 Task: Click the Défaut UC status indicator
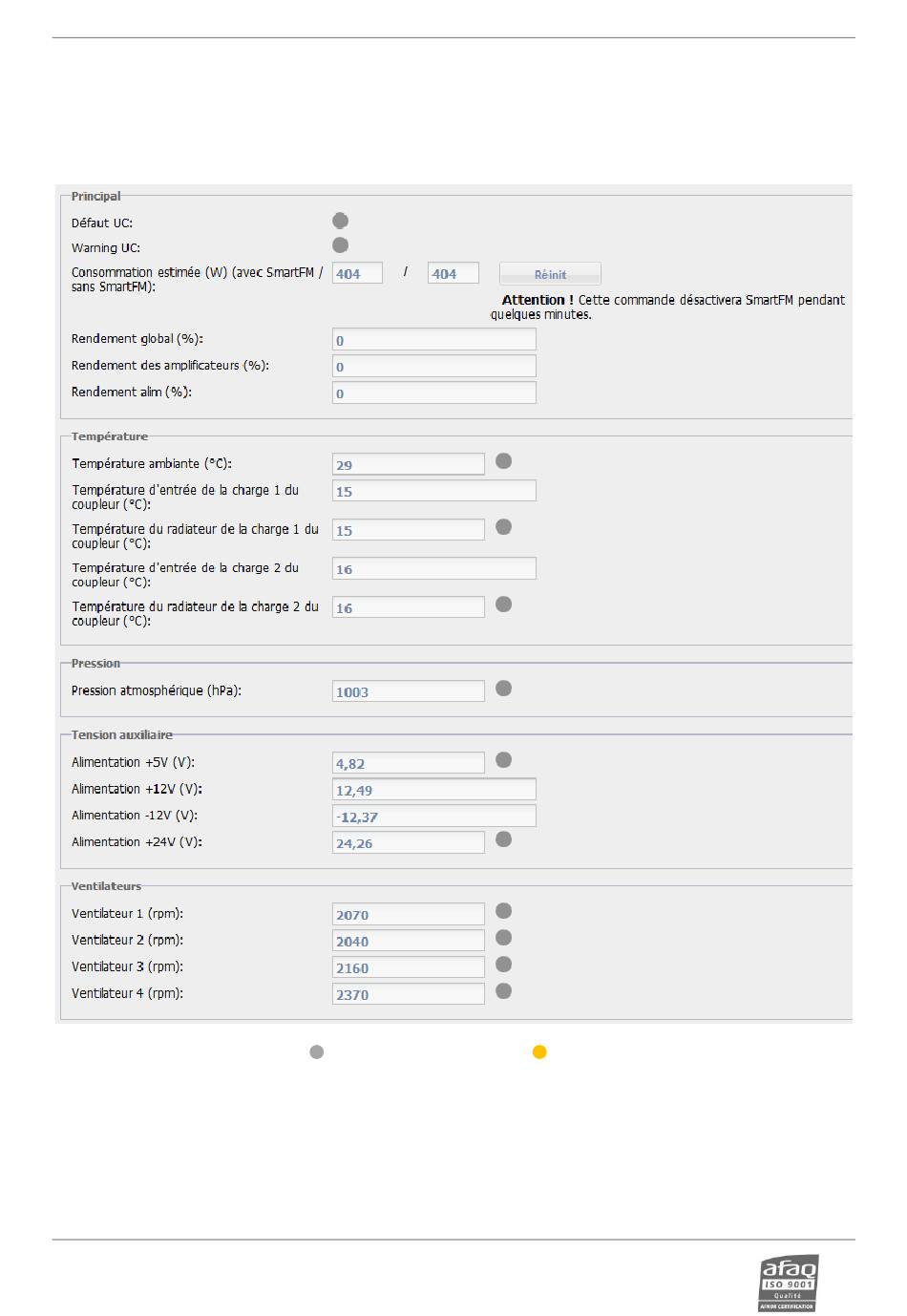[x=340, y=221]
